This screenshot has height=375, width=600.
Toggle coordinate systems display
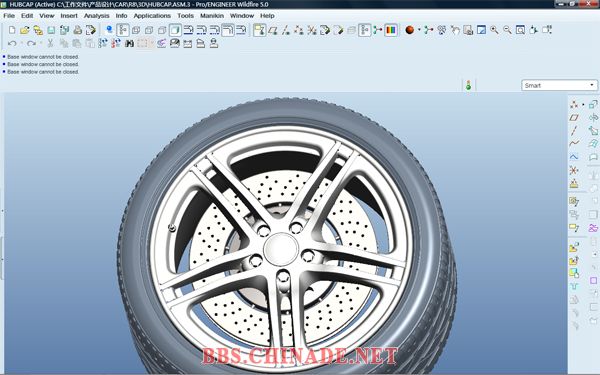(x=312, y=30)
